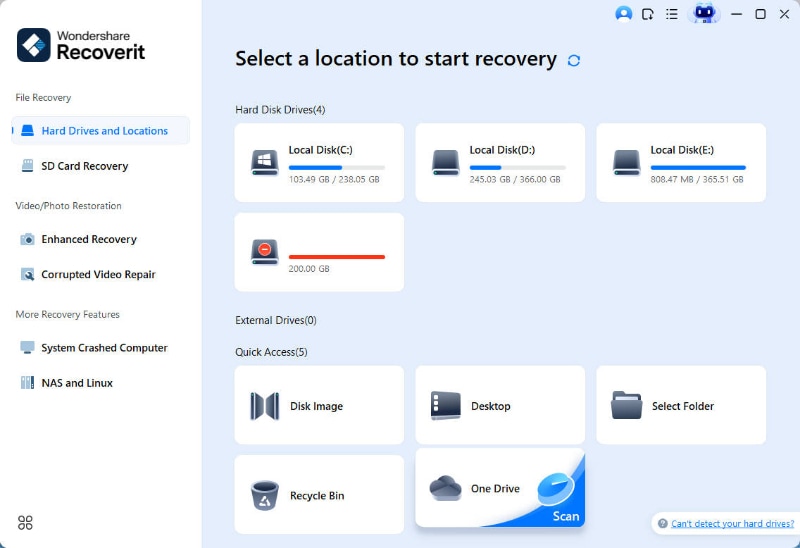Click the Local Disk(D:) usage bar

517,167
